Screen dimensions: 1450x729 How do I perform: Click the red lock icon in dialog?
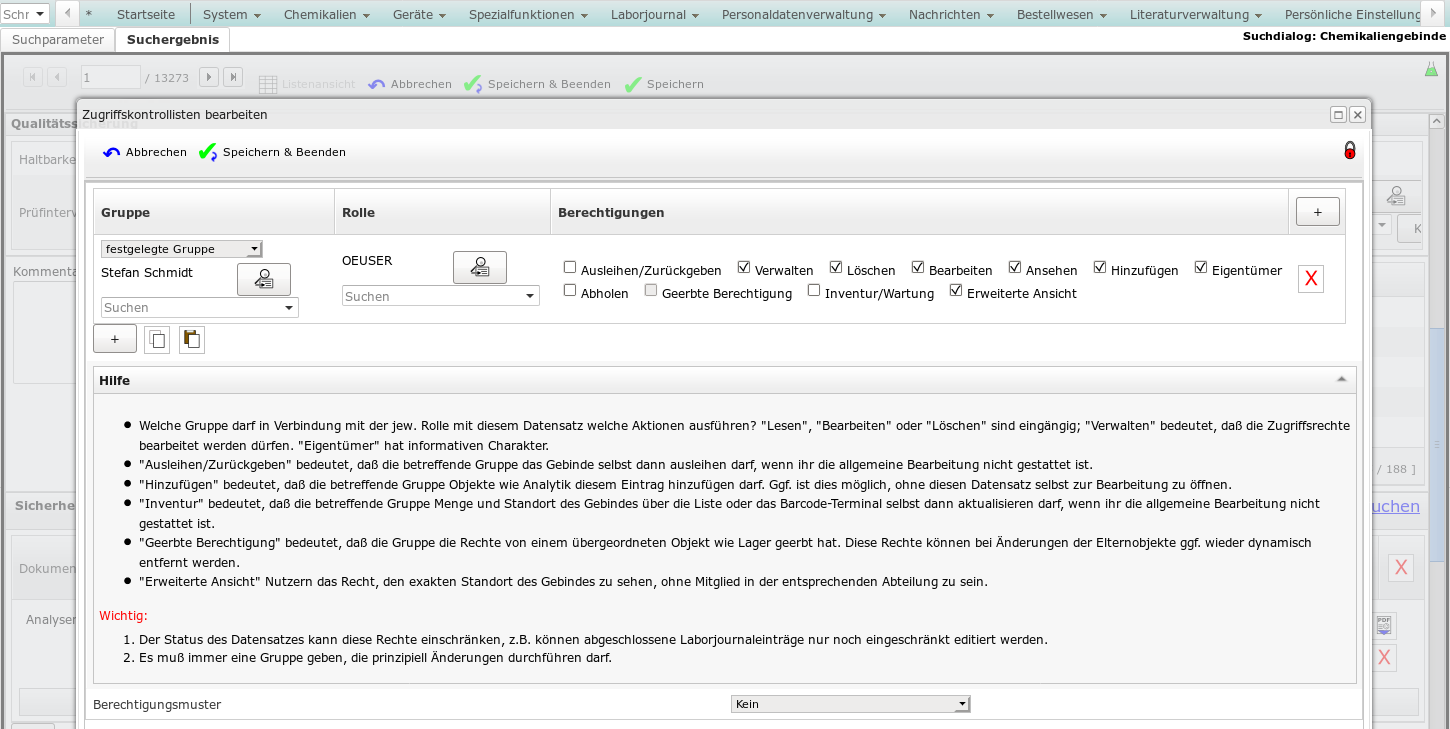coord(1349,151)
